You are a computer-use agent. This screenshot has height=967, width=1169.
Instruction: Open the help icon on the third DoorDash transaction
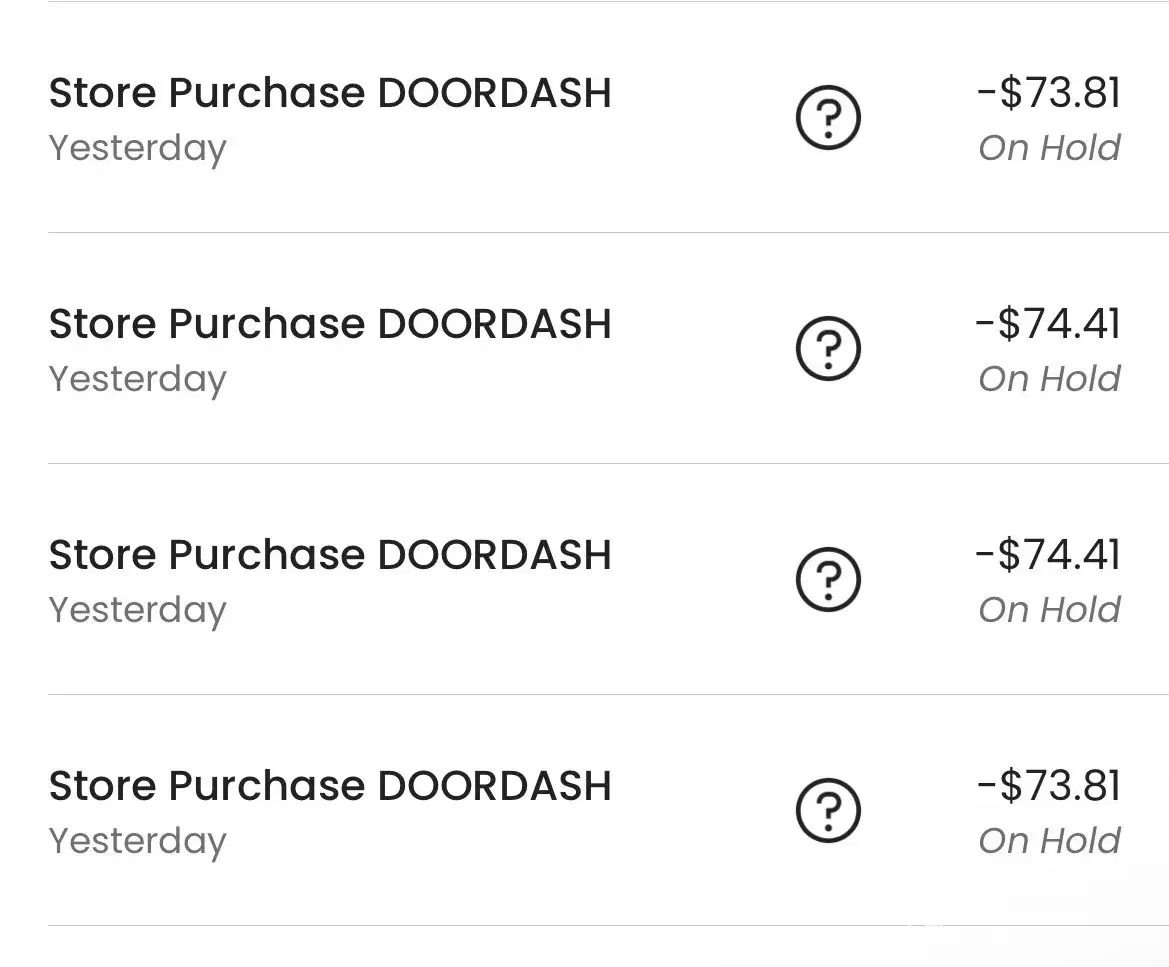828,580
